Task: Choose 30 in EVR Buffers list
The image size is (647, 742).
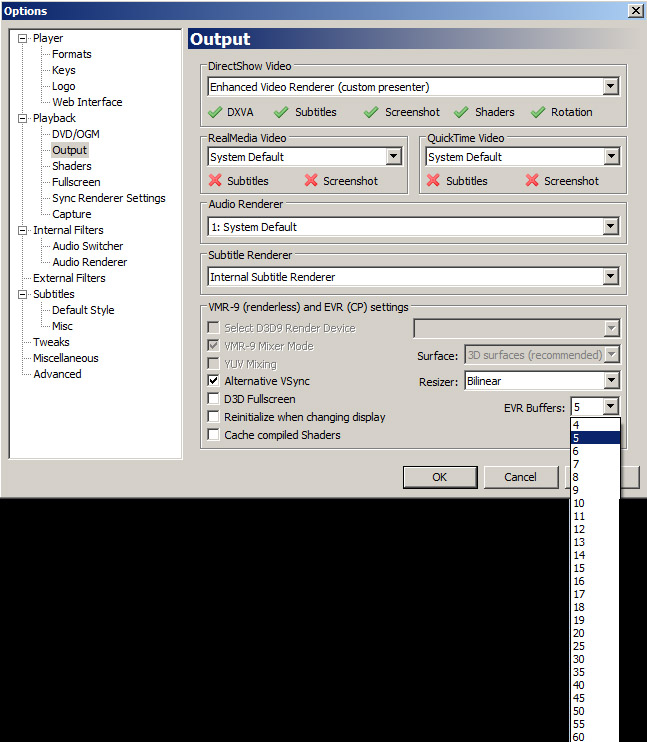Action: point(595,659)
